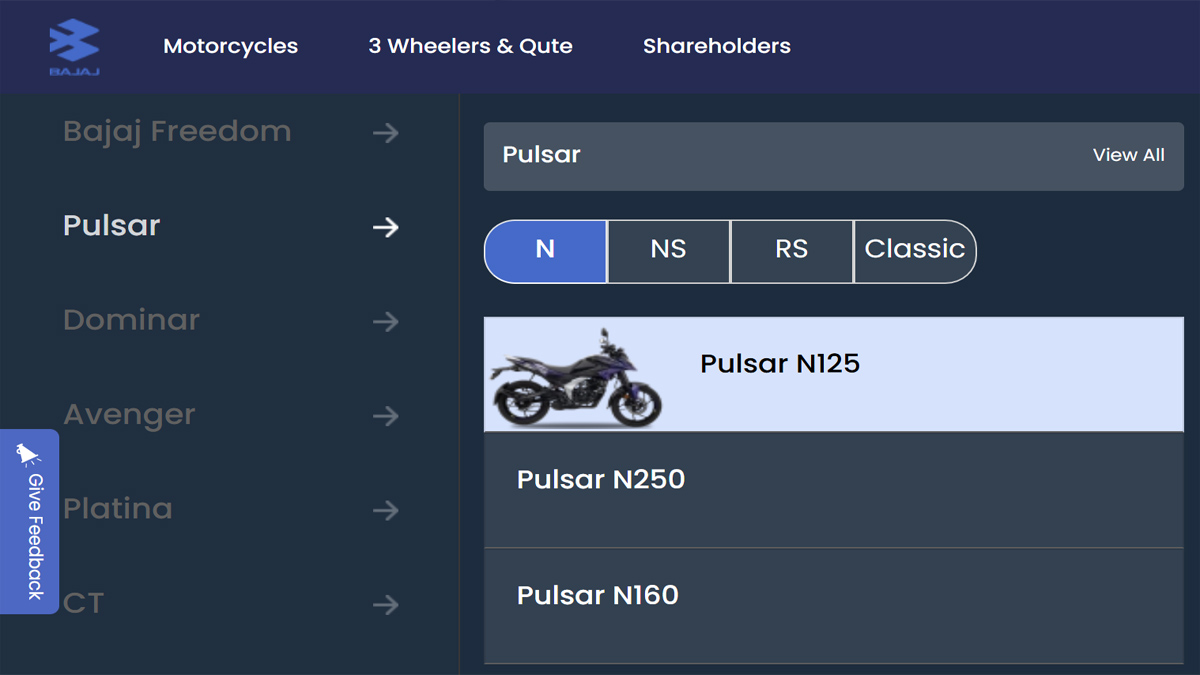Select the Classic series pill
Screen dimensions: 1200x675
(915, 251)
